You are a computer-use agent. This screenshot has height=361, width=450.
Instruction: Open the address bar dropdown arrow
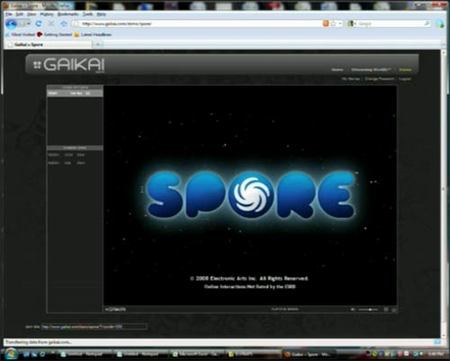click(x=340, y=24)
